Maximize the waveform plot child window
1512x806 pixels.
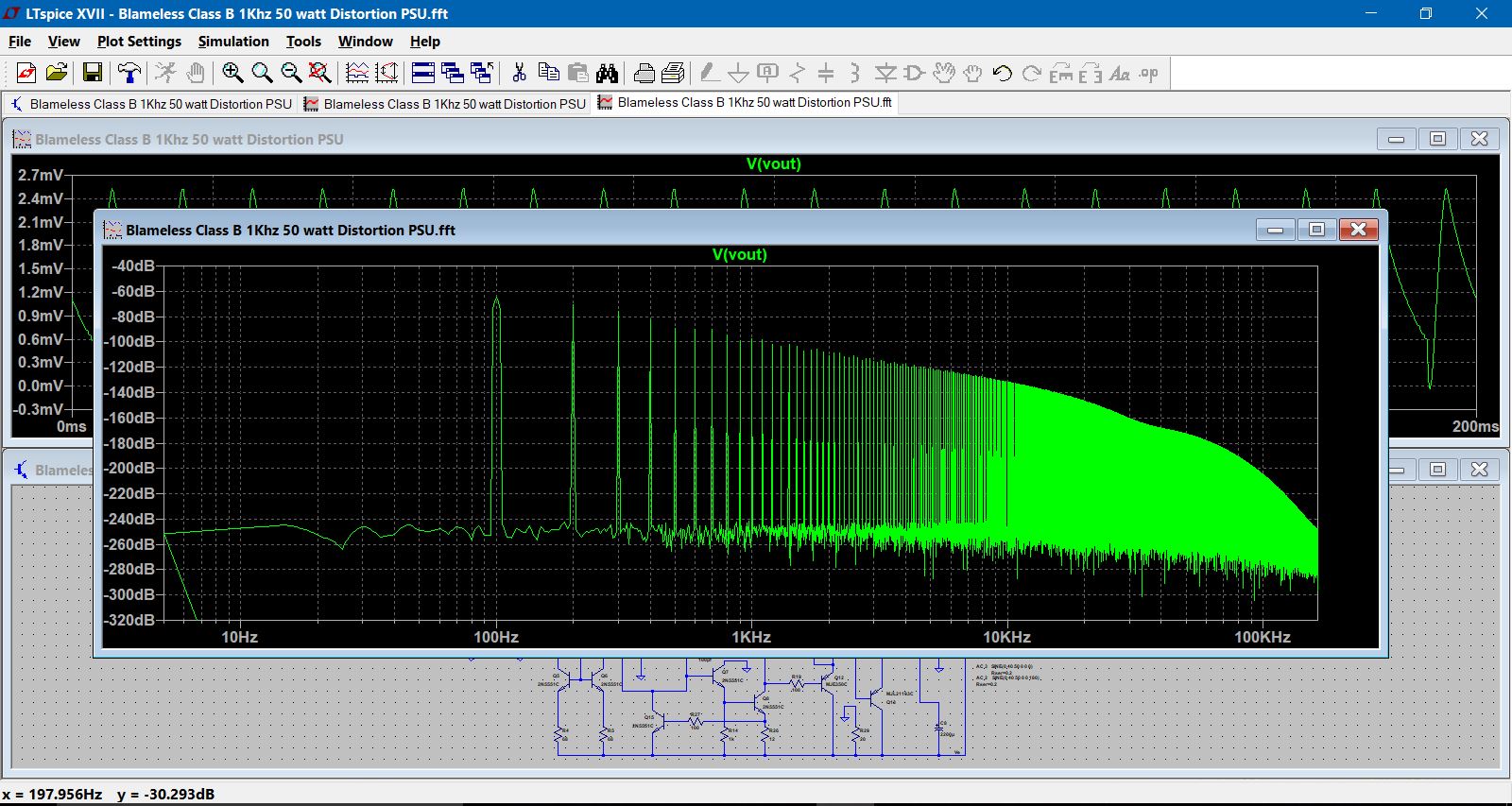point(1438,139)
